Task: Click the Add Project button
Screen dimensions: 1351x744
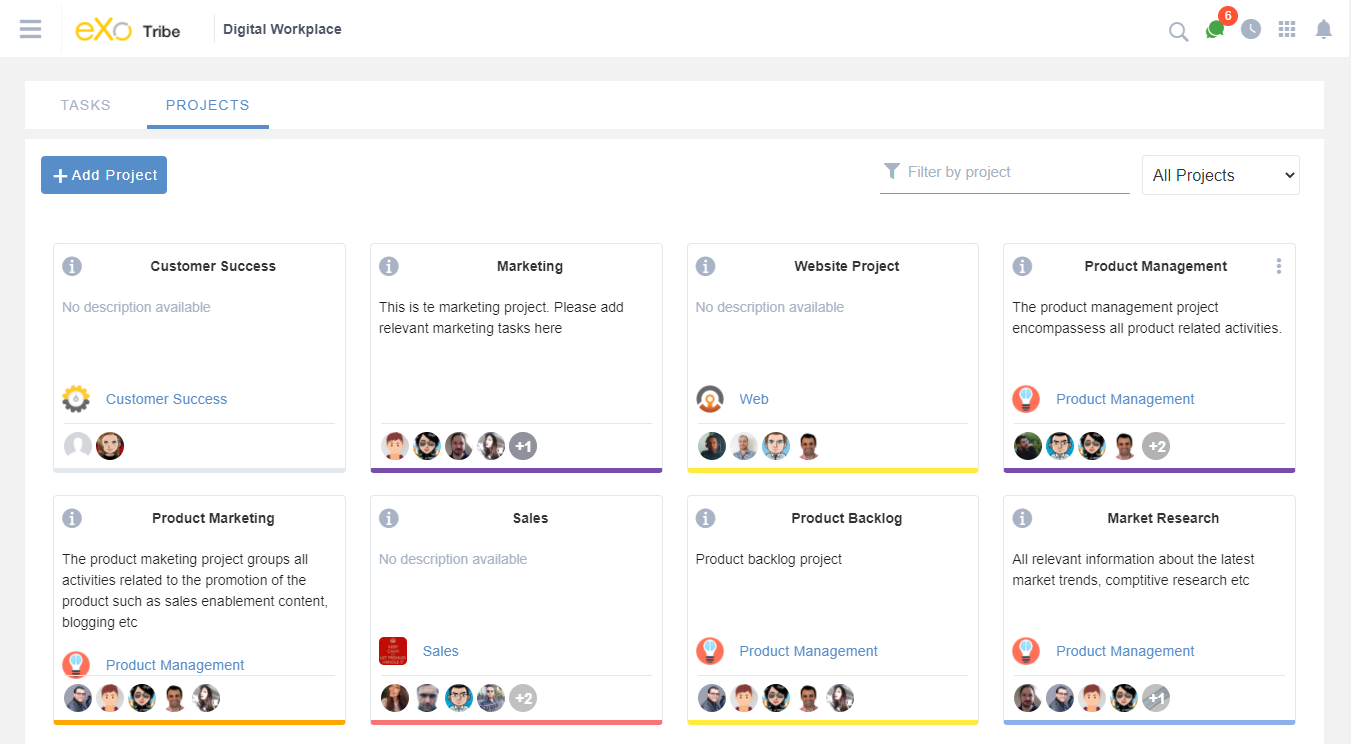Action: tap(104, 175)
